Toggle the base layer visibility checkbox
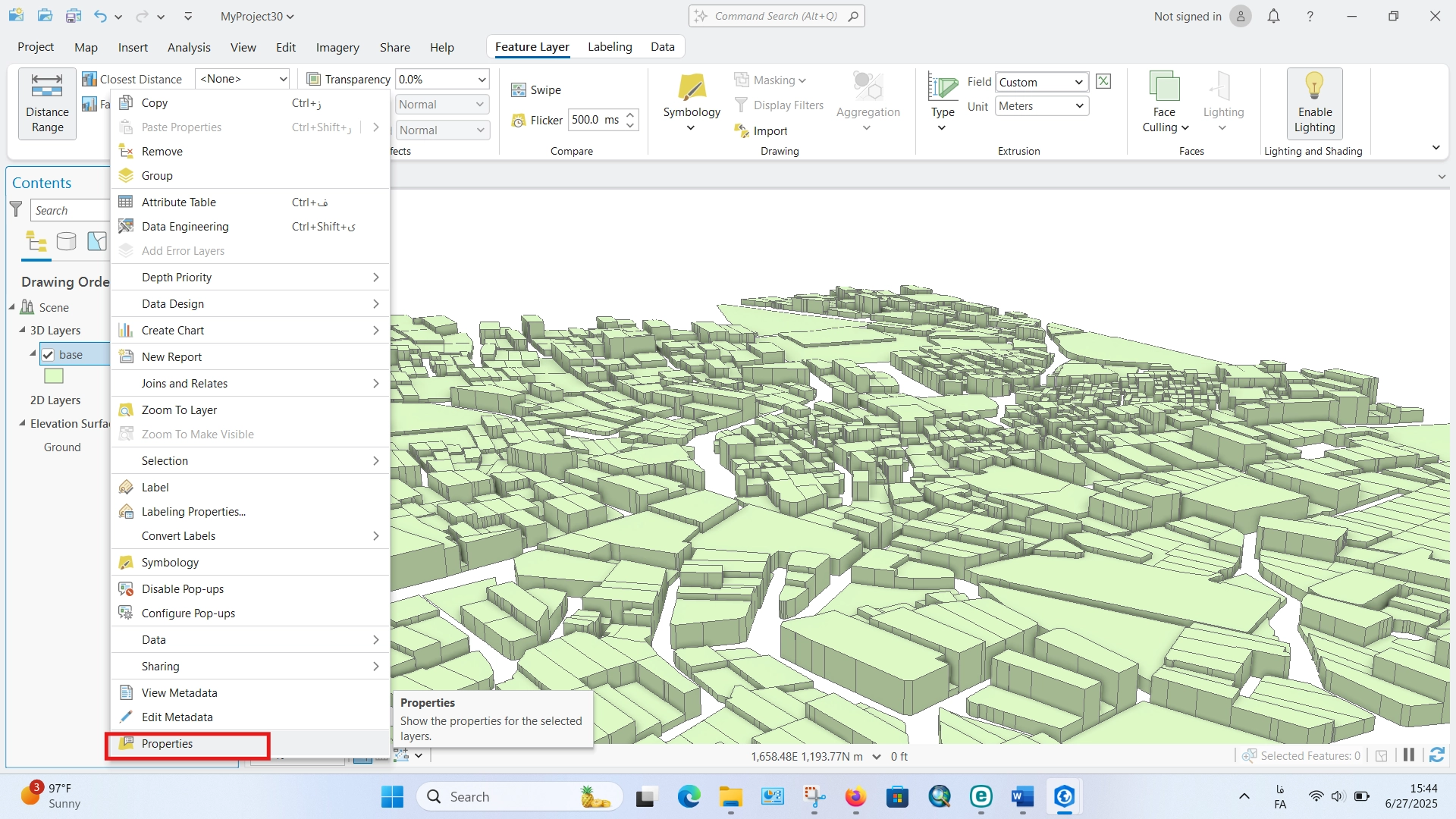The width and height of the screenshot is (1456, 819). (48, 354)
